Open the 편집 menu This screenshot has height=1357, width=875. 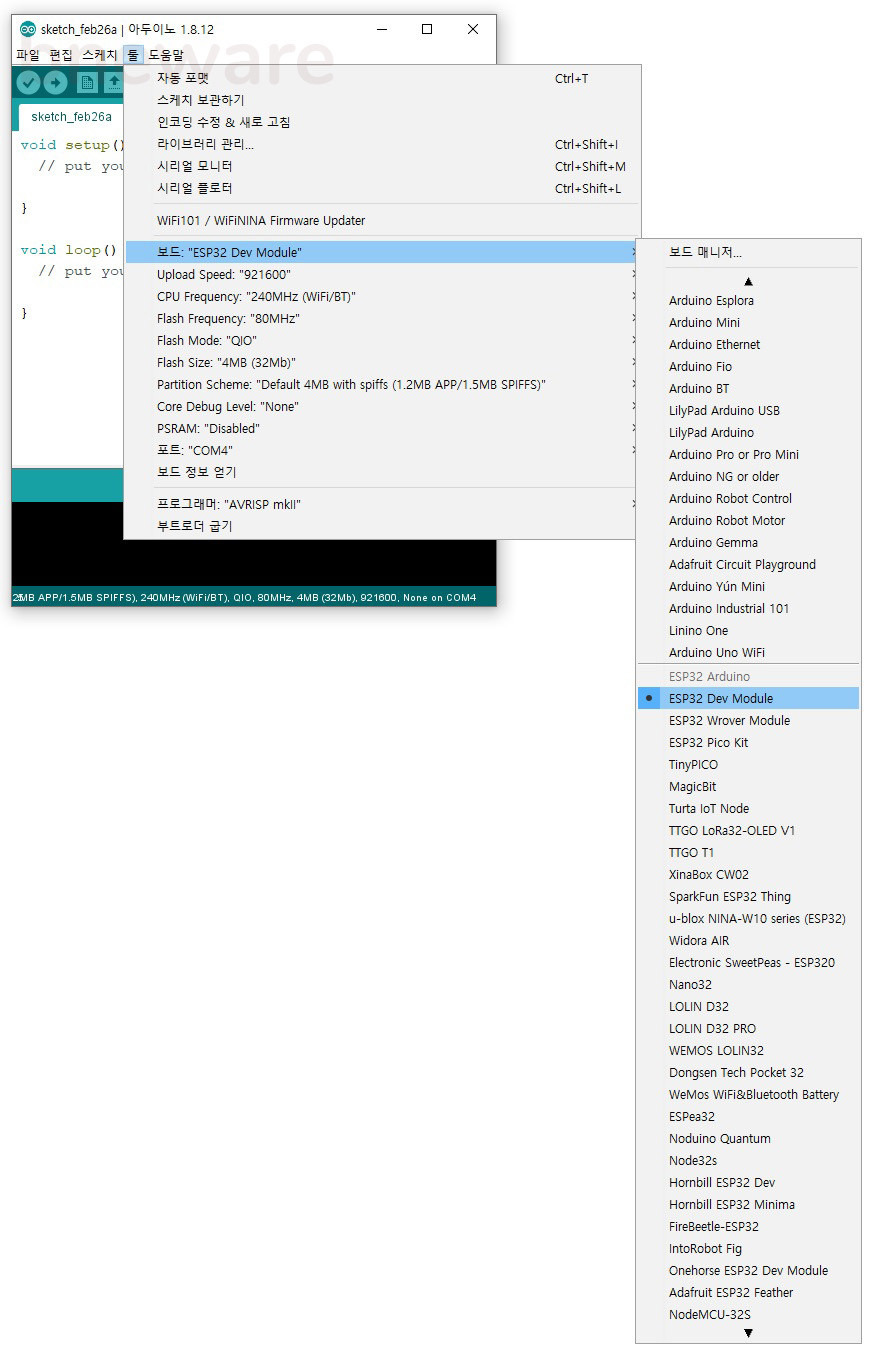click(61, 55)
